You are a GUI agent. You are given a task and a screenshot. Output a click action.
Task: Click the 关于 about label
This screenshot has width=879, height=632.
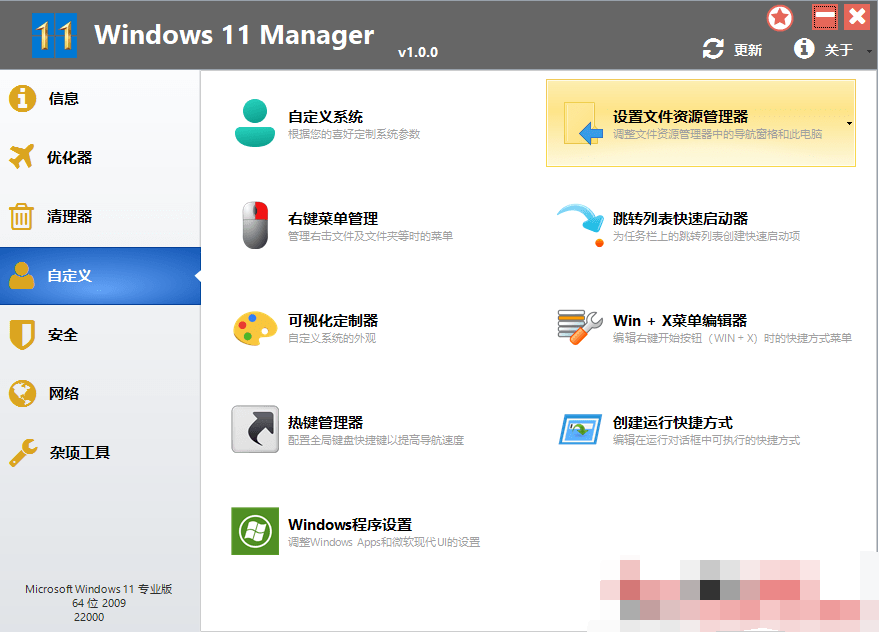pyautogui.click(x=839, y=50)
